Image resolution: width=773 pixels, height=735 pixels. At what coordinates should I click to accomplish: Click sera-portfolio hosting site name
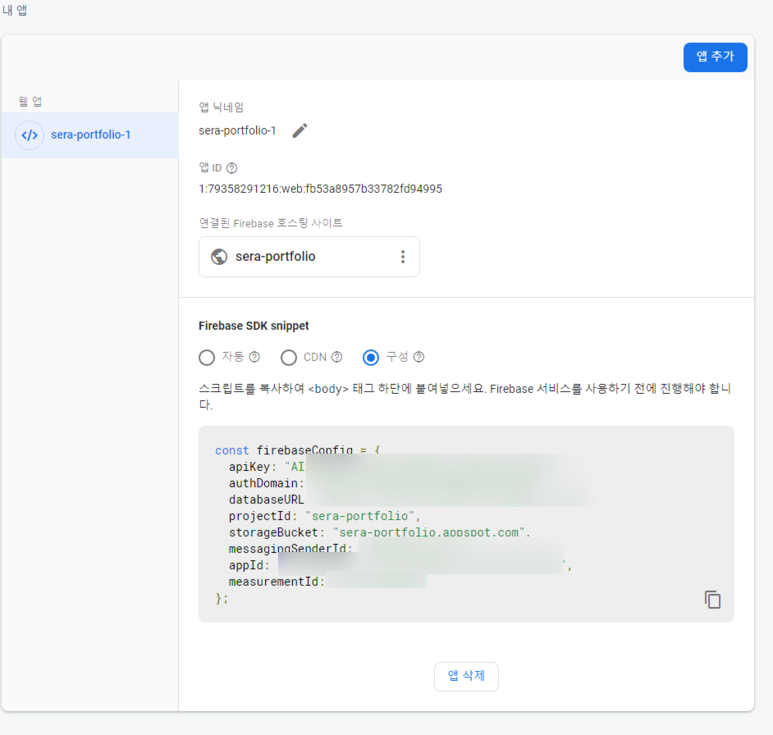tap(275, 256)
